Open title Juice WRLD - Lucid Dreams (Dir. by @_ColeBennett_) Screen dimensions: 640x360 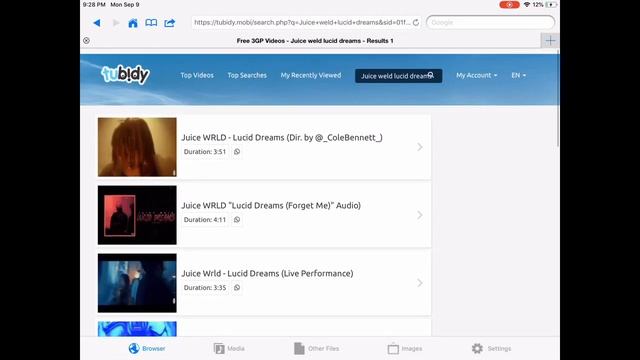[x=282, y=138]
